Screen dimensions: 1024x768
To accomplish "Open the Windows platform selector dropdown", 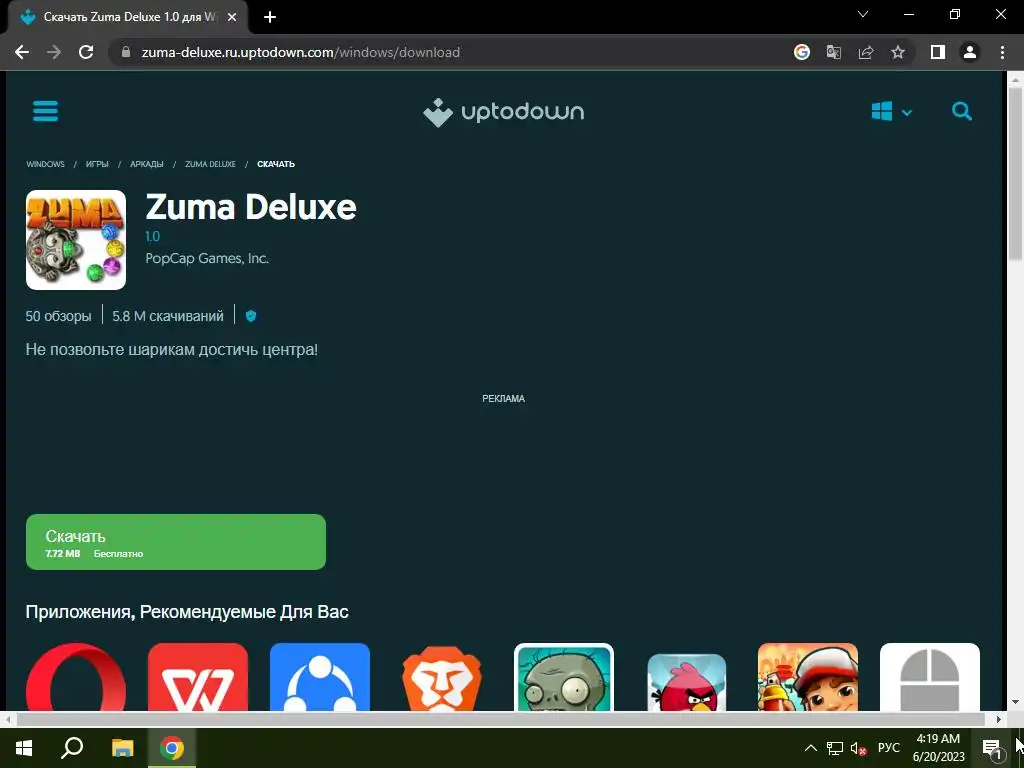I will [x=891, y=112].
